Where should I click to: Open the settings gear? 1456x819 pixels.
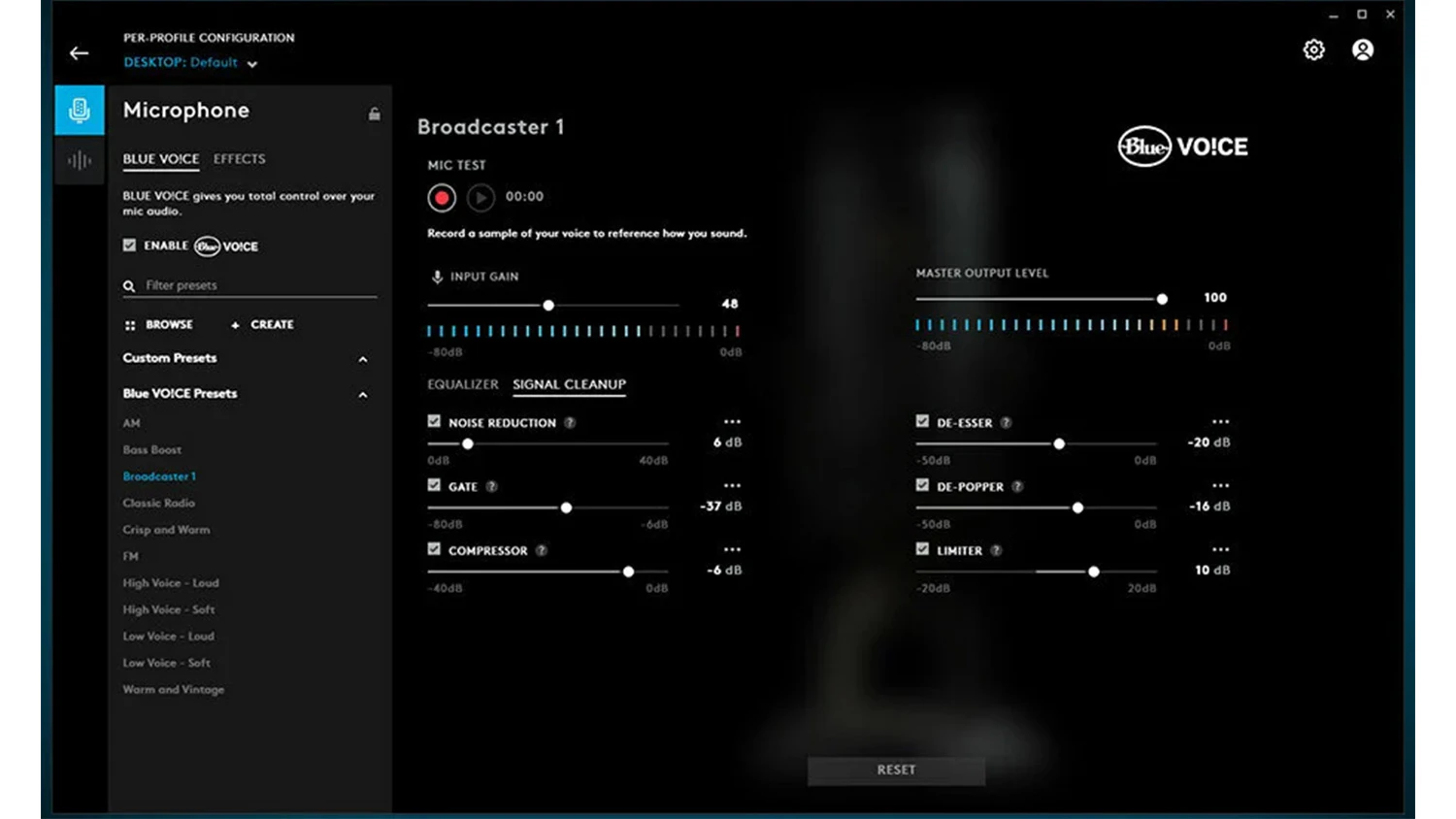click(x=1313, y=49)
